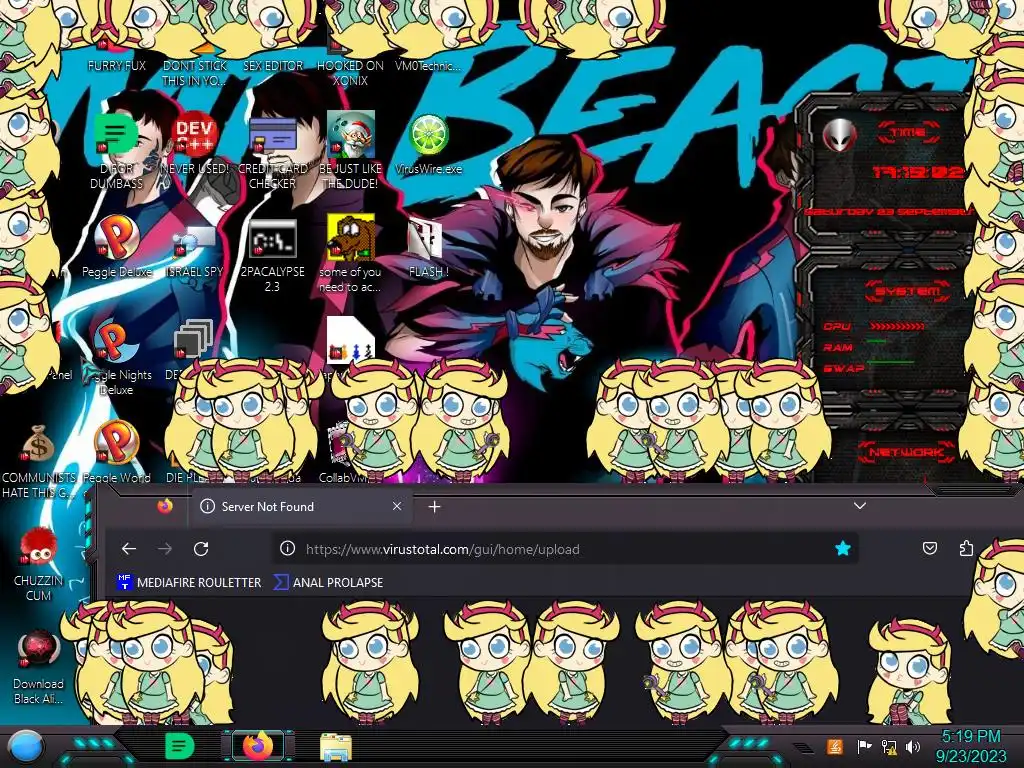Viewport: 1024px width, 768px height.
Task: Click the RAM usage bar in gadget
Action: click(x=878, y=342)
